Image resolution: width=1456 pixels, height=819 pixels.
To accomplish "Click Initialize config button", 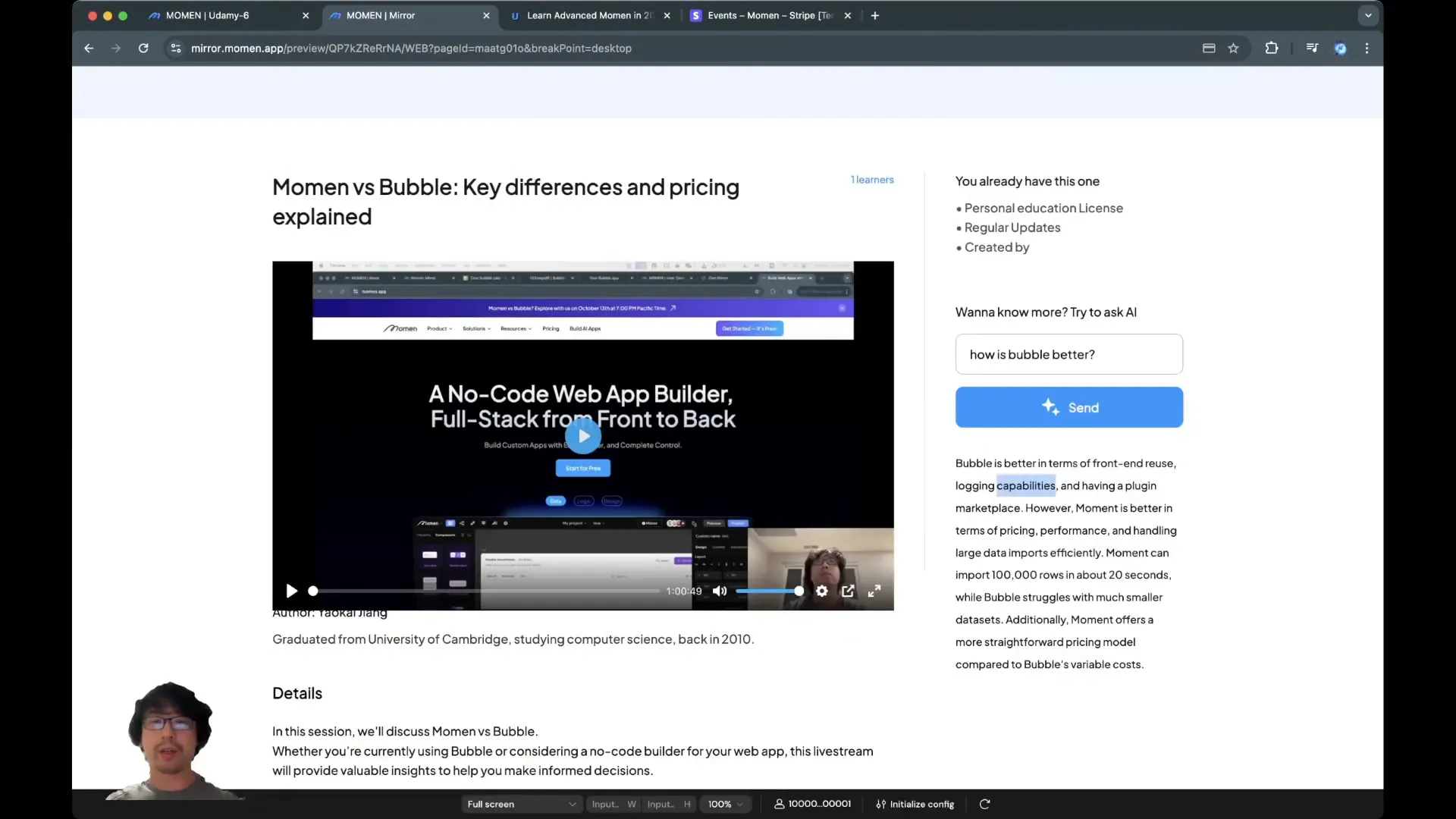I will [x=915, y=804].
